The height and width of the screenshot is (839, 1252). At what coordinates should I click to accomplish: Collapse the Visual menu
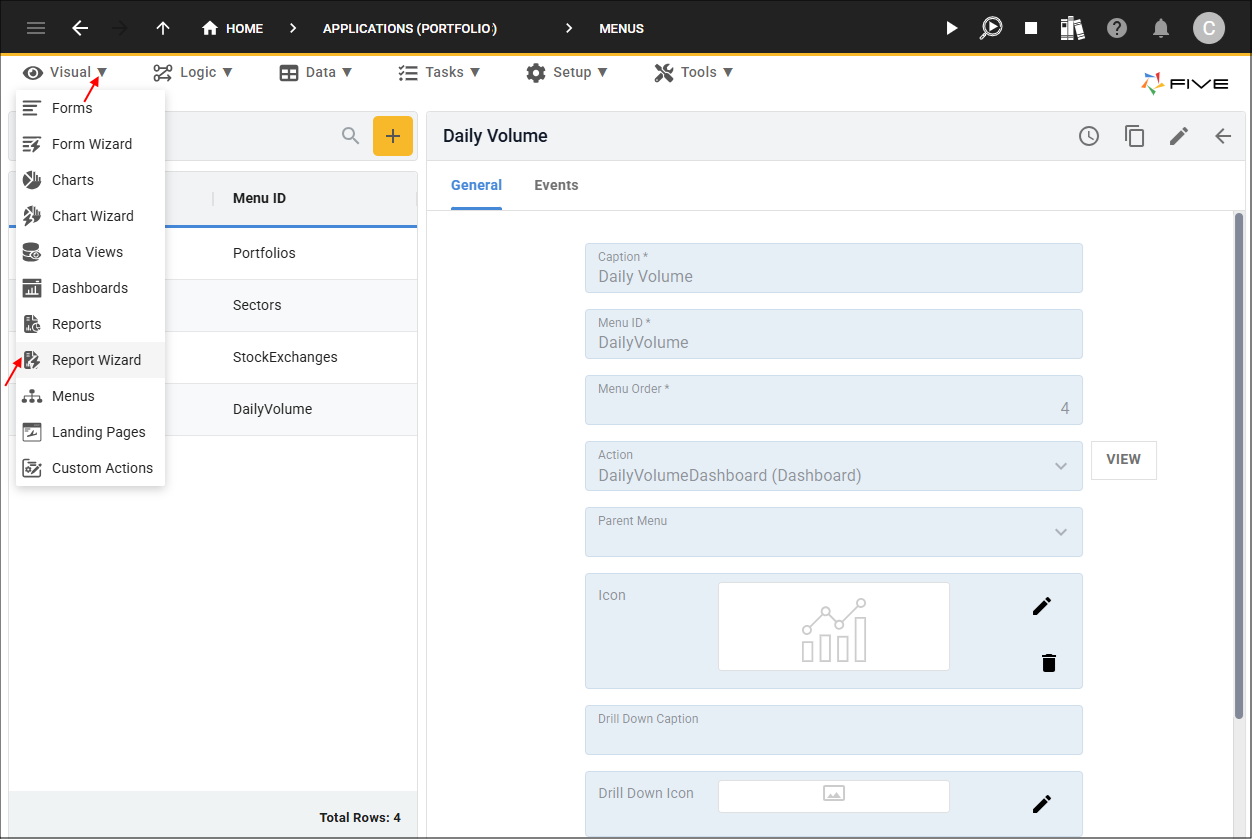66,72
